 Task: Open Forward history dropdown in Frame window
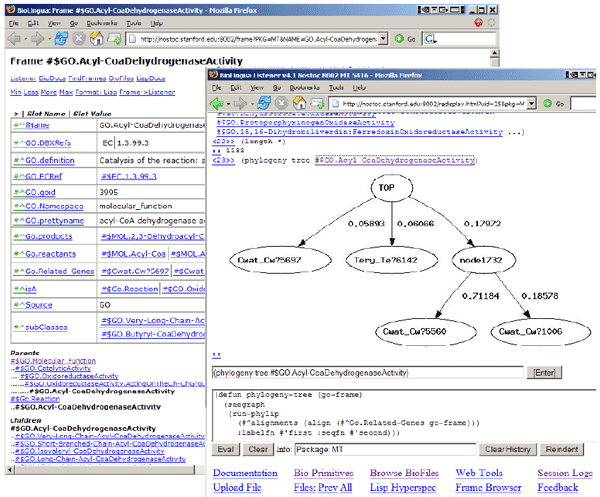[x=49, y=39]
